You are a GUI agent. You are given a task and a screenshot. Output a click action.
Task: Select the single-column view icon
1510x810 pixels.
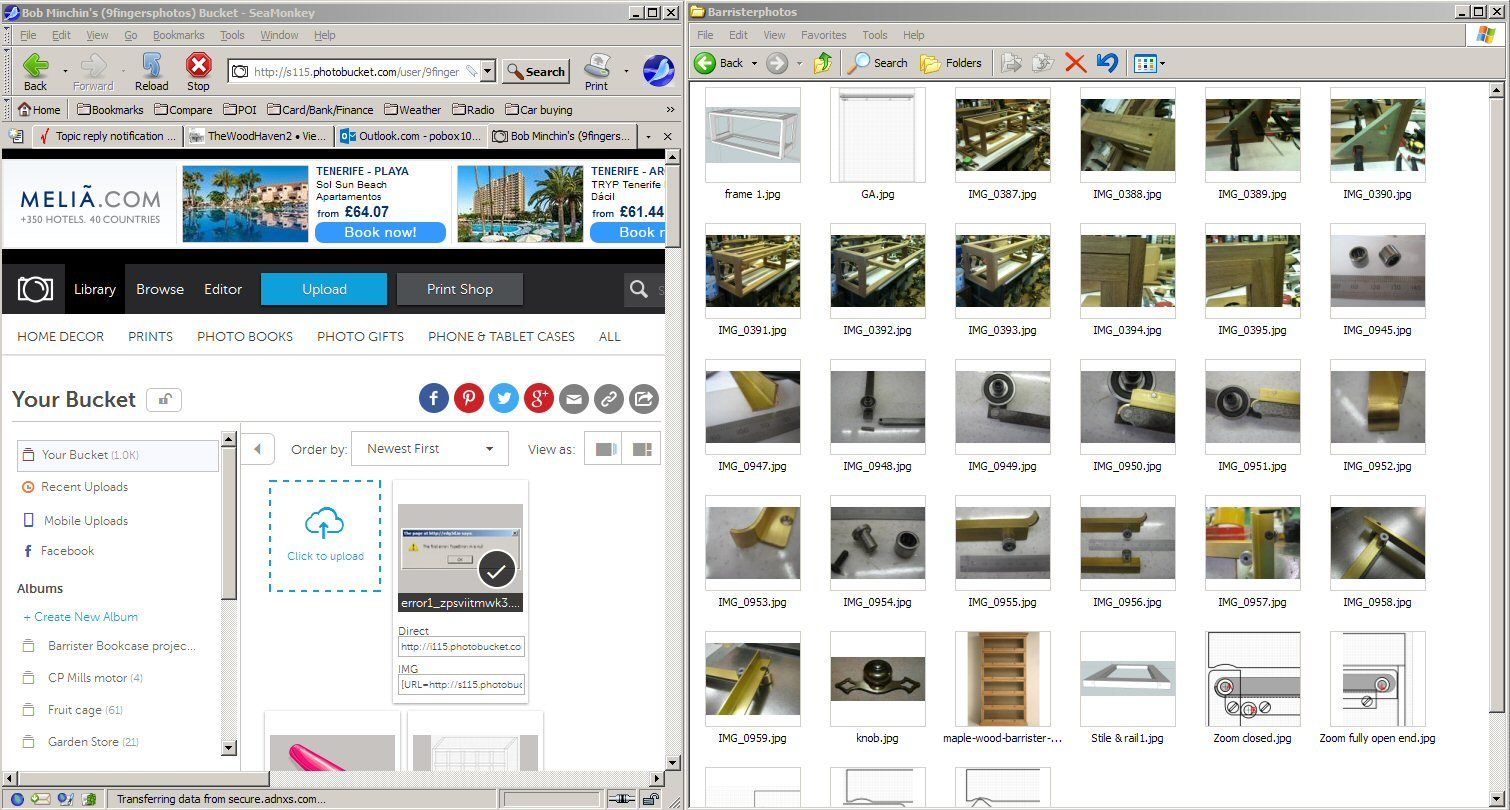[x=604, y=449]
